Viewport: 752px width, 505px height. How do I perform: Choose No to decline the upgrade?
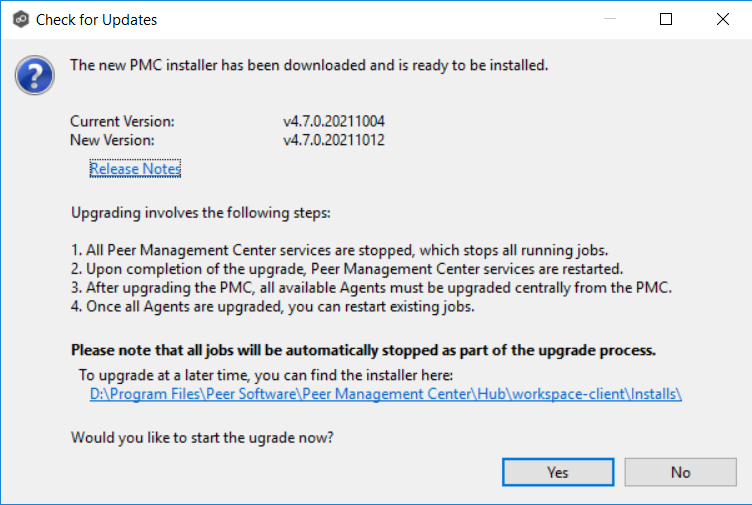pos(680,472)
